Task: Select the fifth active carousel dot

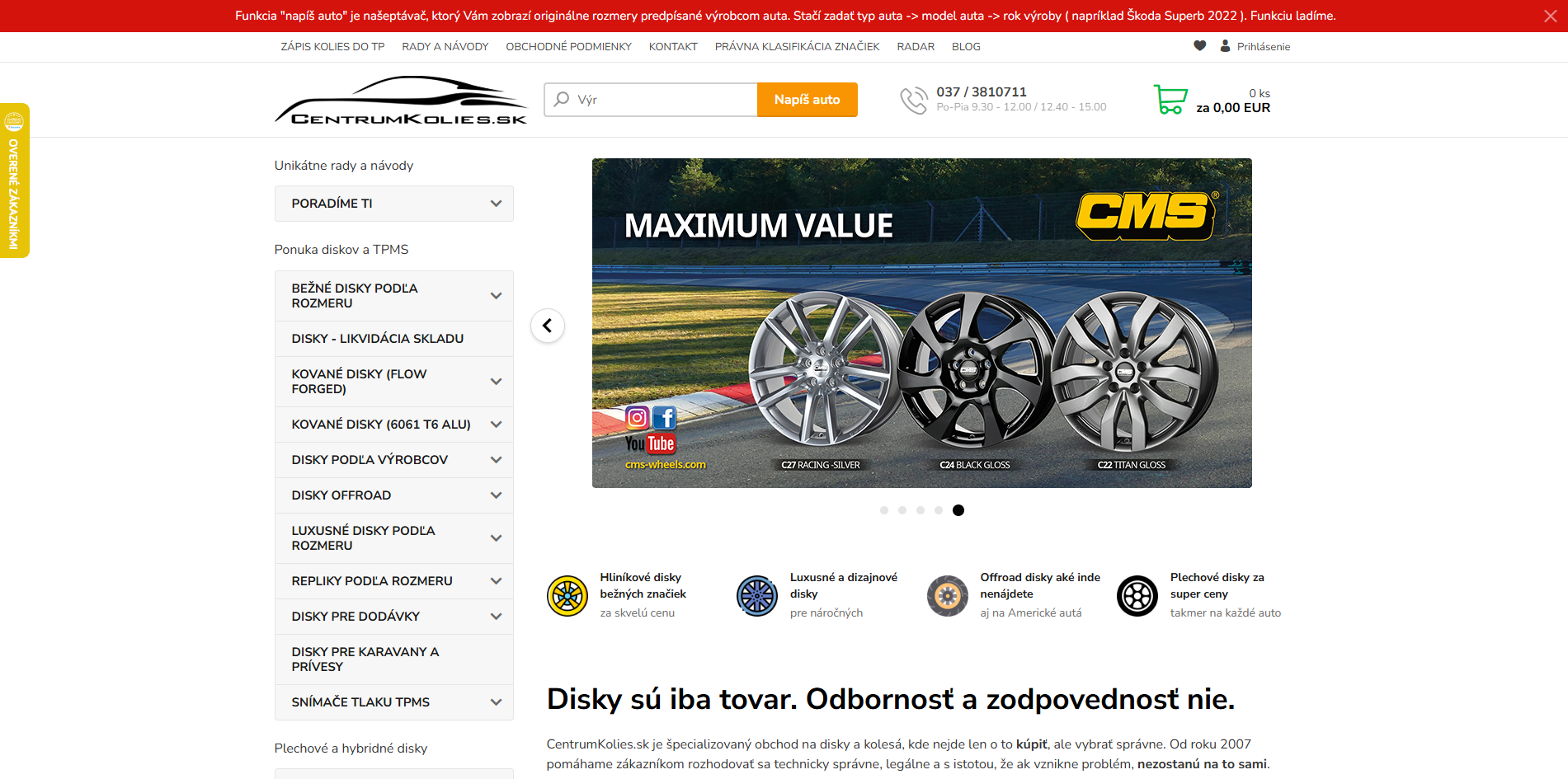Action: tap(958, 510)
